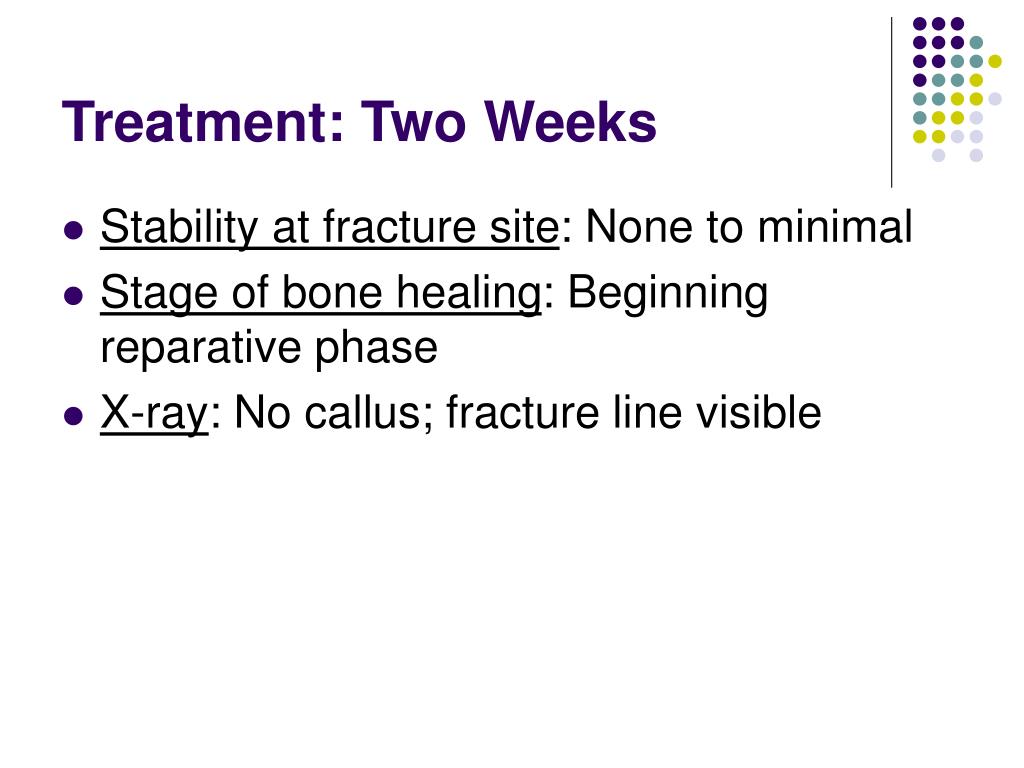This screenshot has height=768, width=1024.
Task: Click the yellow dot at far right of dot grid
Action: coord(995,61)
